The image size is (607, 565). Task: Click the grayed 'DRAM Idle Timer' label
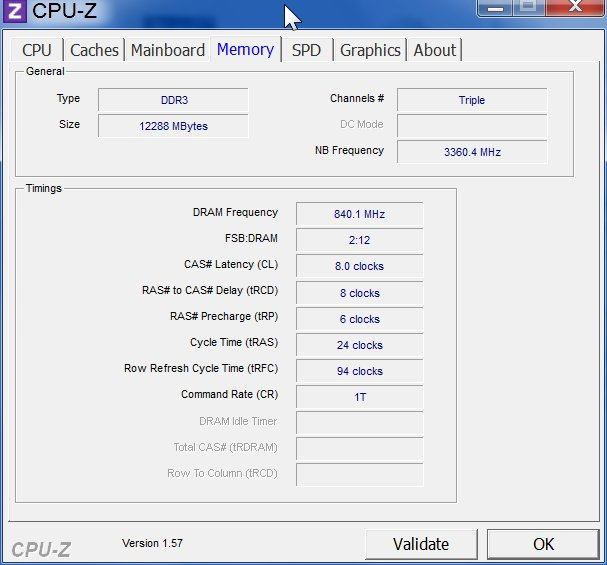(238, 421)
